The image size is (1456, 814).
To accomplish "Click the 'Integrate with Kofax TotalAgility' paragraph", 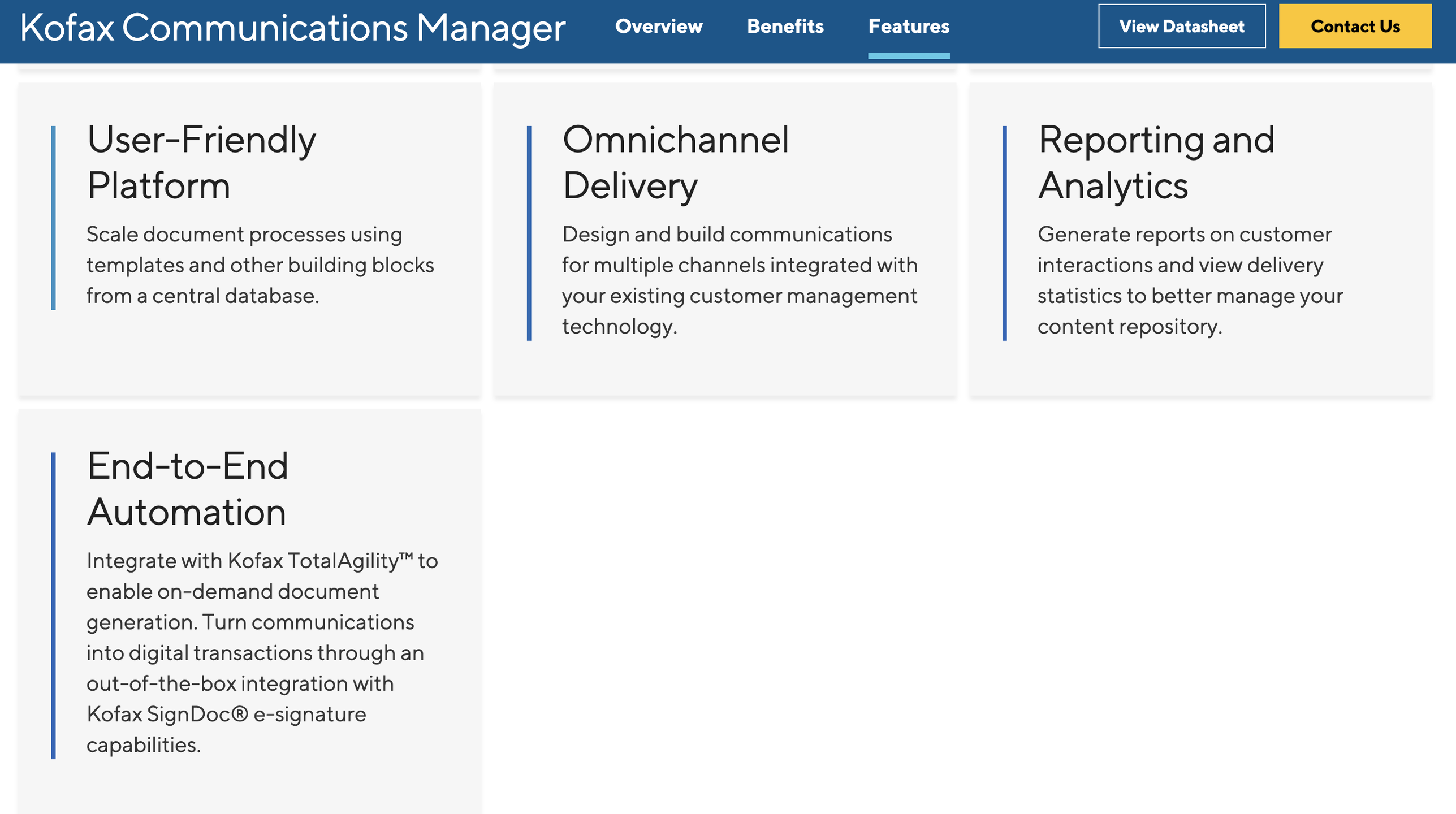I will coord(261,652).
